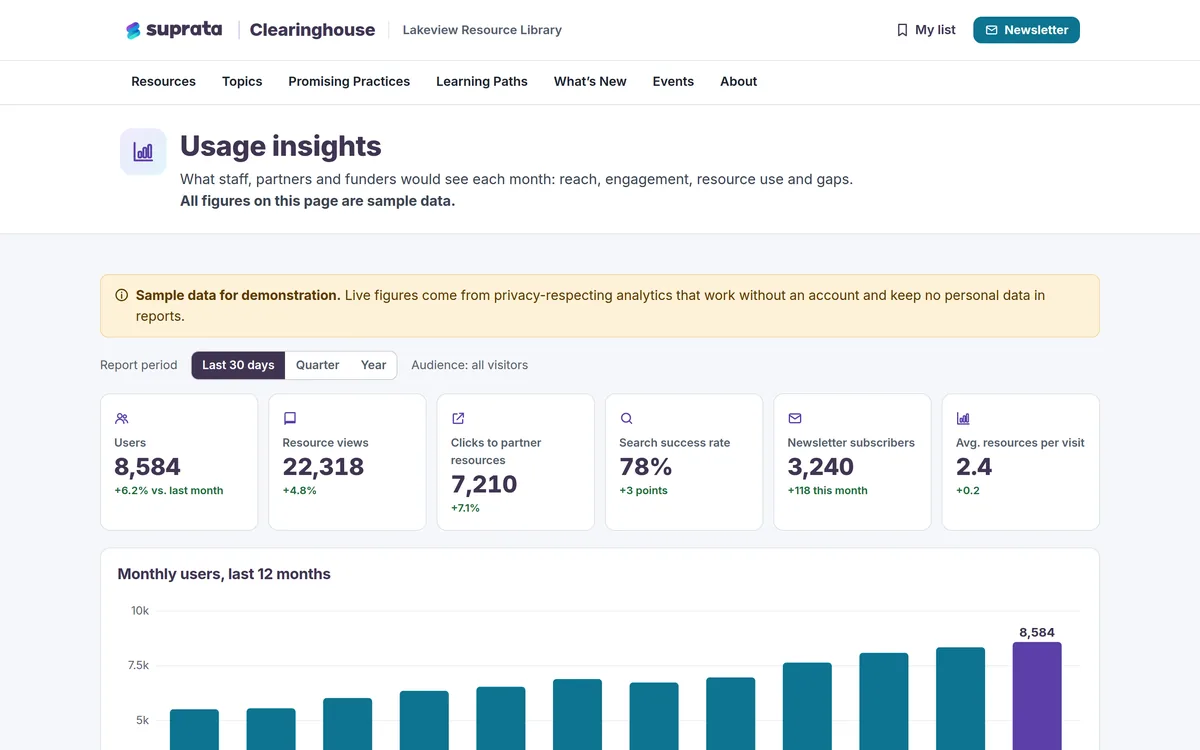This screenshot has height=750, width=1200.
Task: Click the magnifier icon on Search success card
Action: (626, 418)
